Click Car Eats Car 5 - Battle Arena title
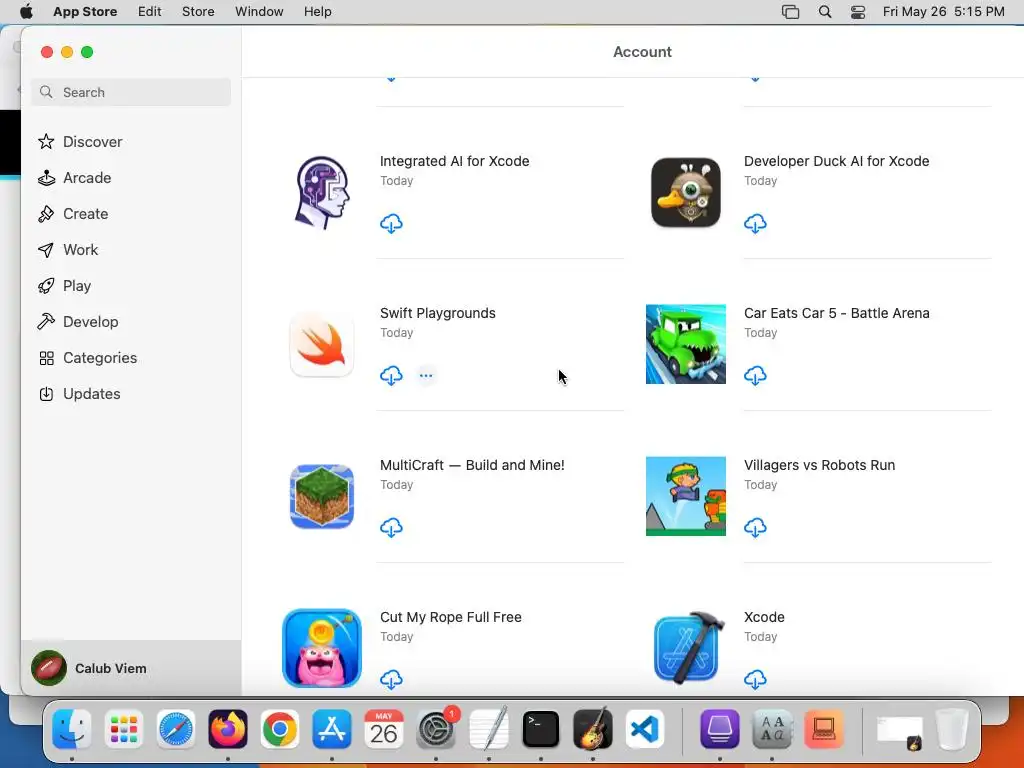 coord(837,313)
